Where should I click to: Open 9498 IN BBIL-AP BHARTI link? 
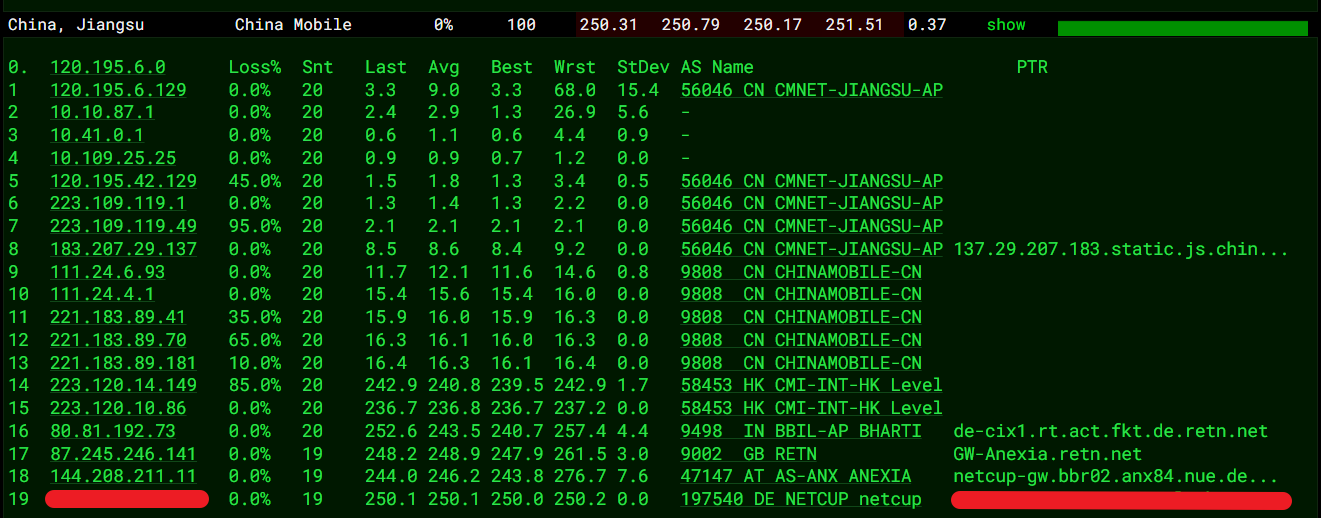[801, 431]
